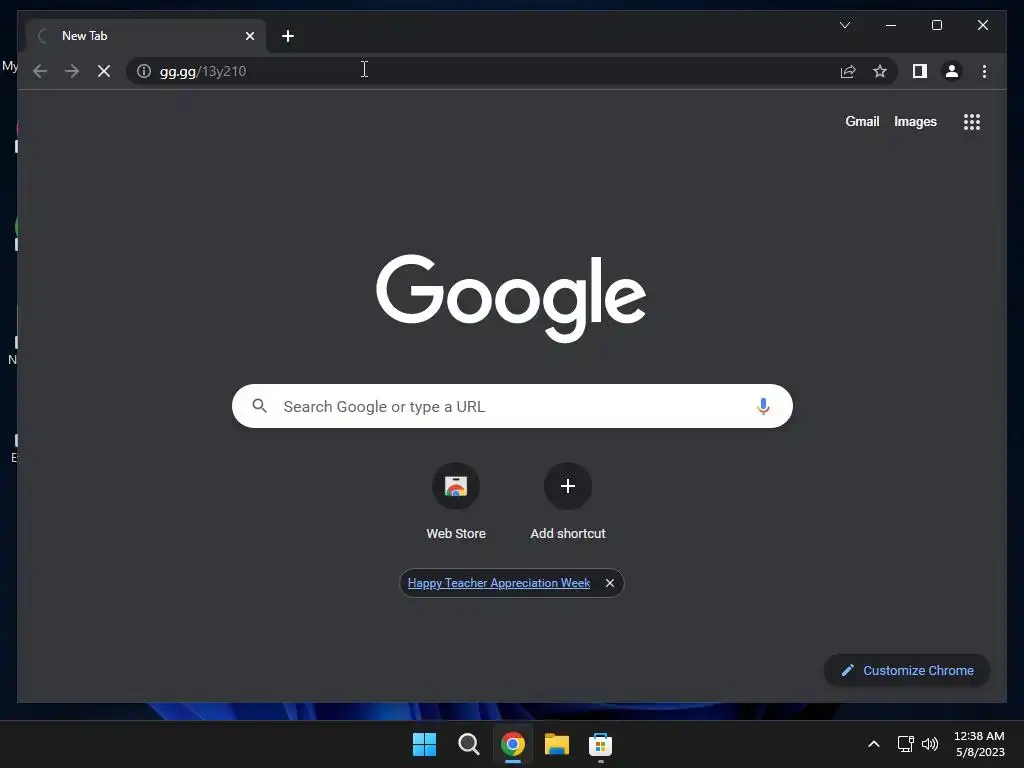This screenshot has width=1024, height=768.
Task: Open File Explorer from taskbar
Action: 556,744
